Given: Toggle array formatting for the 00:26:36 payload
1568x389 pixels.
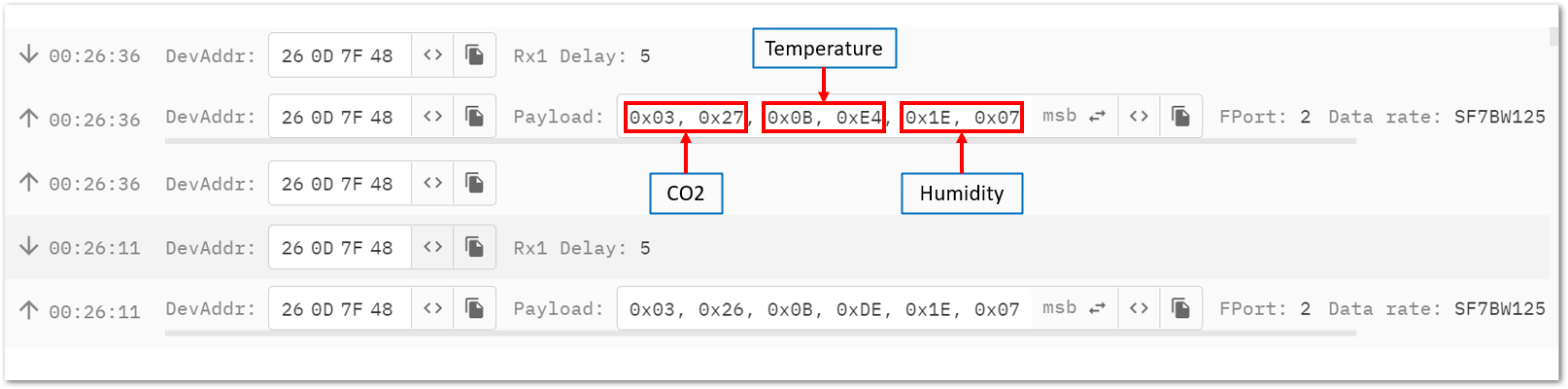Looking at the screenshot, I should 1139,117.
